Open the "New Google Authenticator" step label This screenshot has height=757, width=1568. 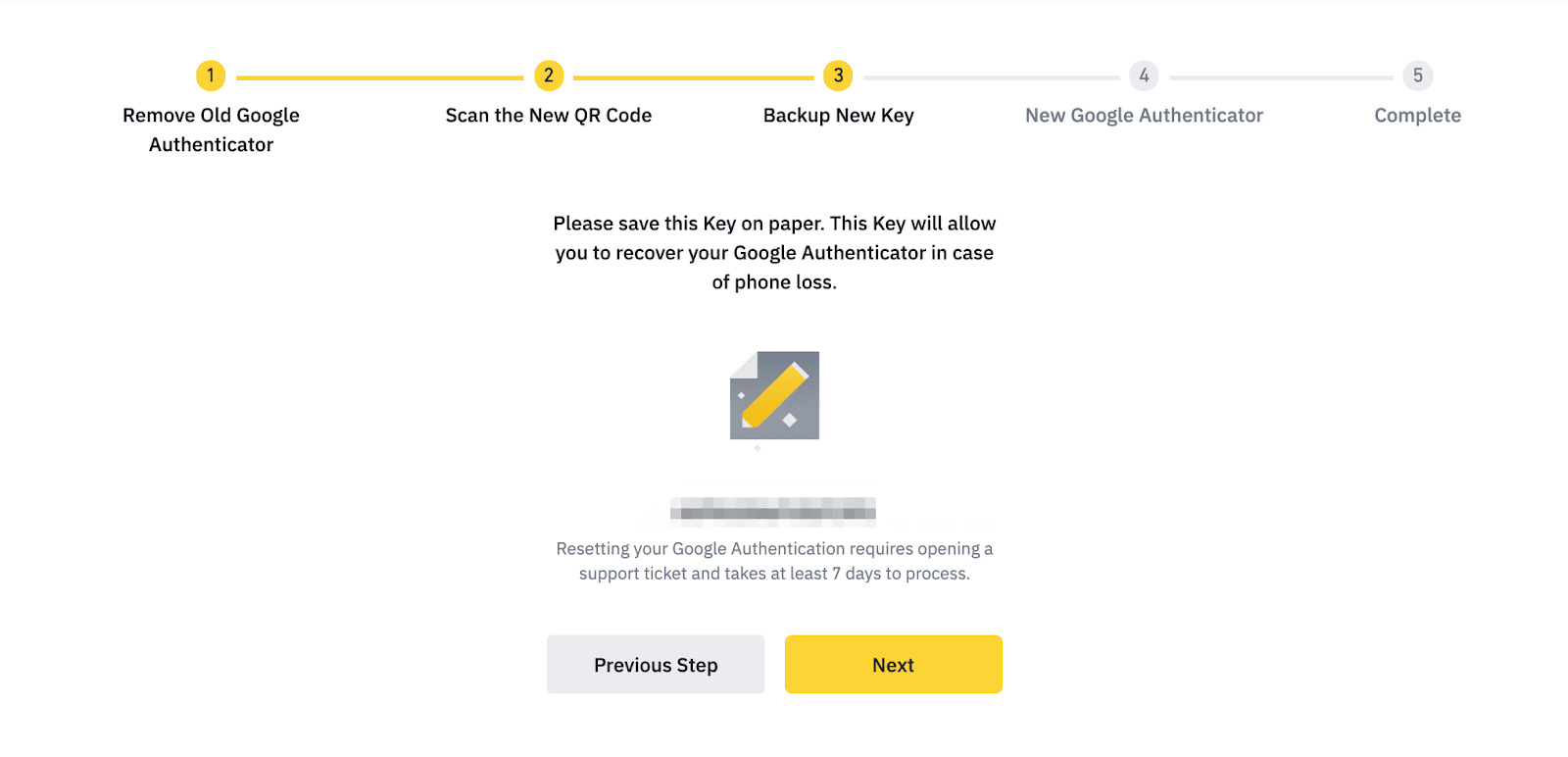1144,116
